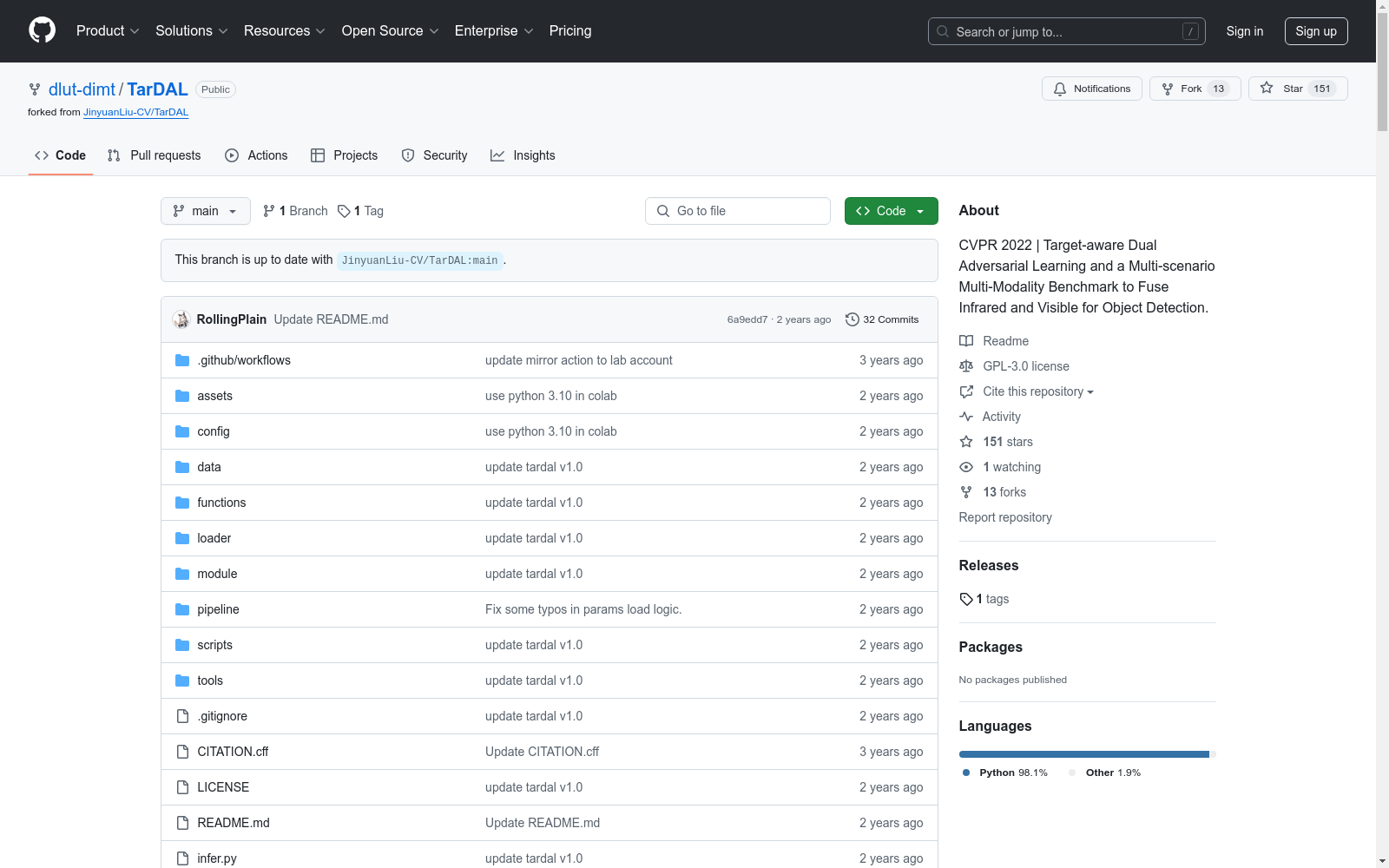Open the TarDAL repository name link
Screen dimensions: 1389x868
click(x=157, y=89)
